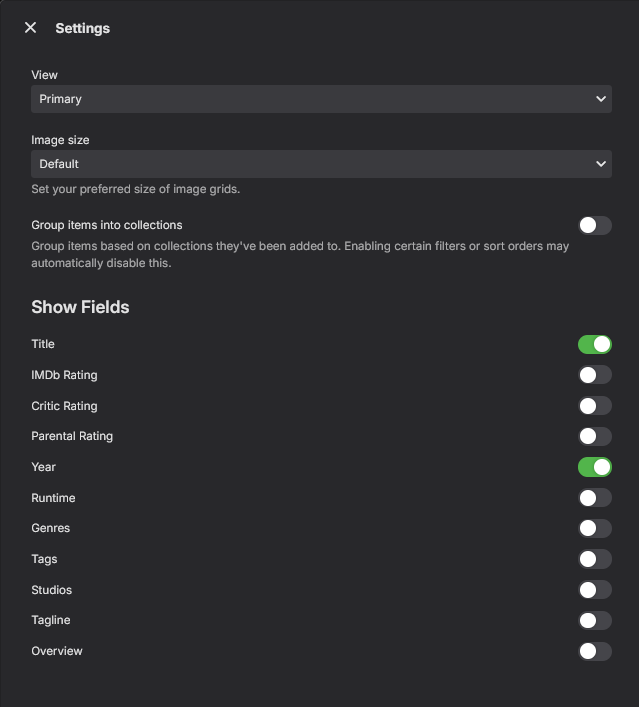Switch on Studios field
Screen dimensions: 639x707
coord(594,590)
